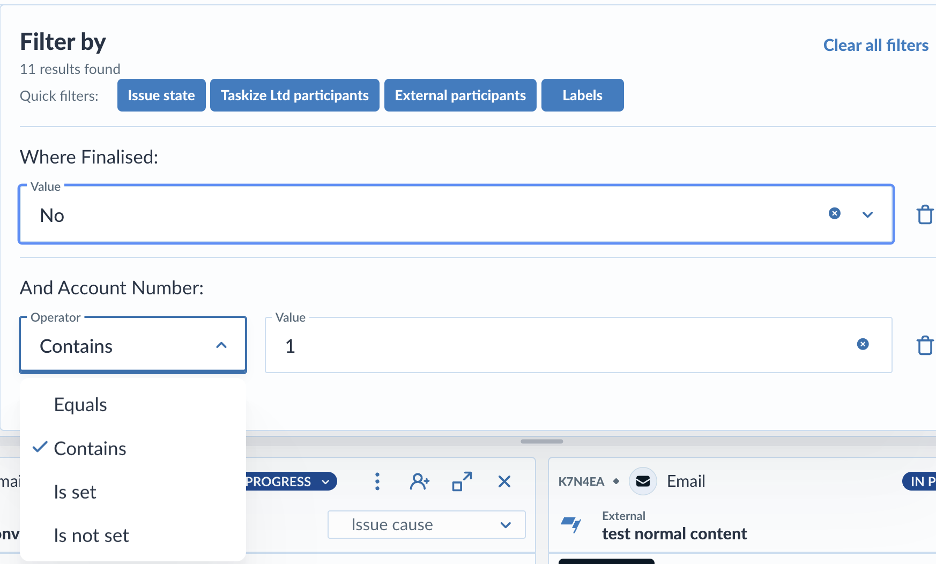
Task: Click the K7N4EA issue reference
Action: click(x=581, y=482)
